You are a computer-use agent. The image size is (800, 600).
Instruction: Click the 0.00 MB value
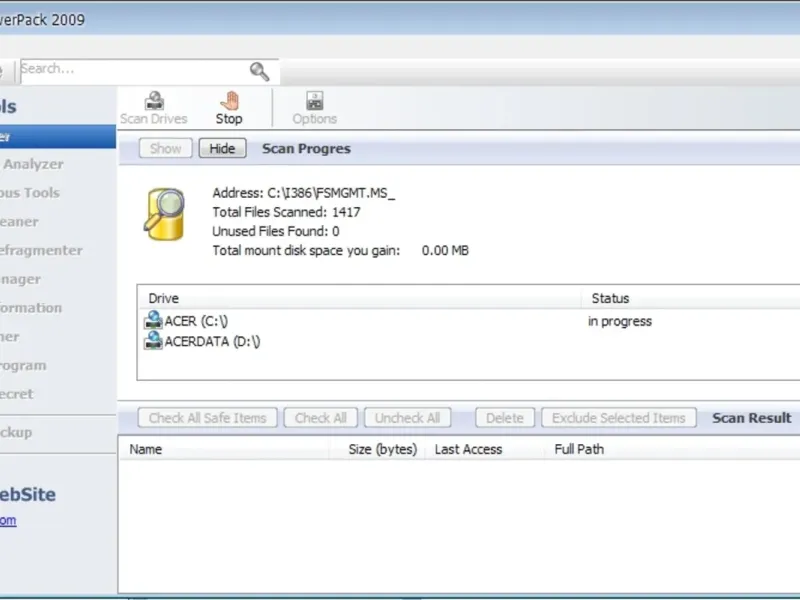pos(445,251)
